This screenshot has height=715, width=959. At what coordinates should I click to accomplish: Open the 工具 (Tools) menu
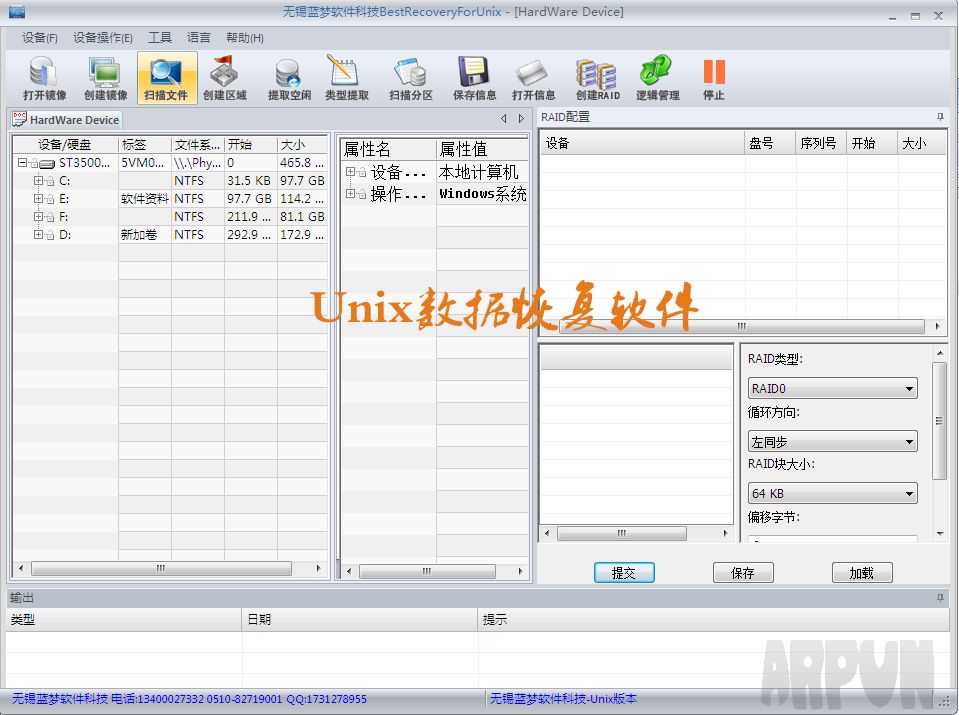coord(160,38)
